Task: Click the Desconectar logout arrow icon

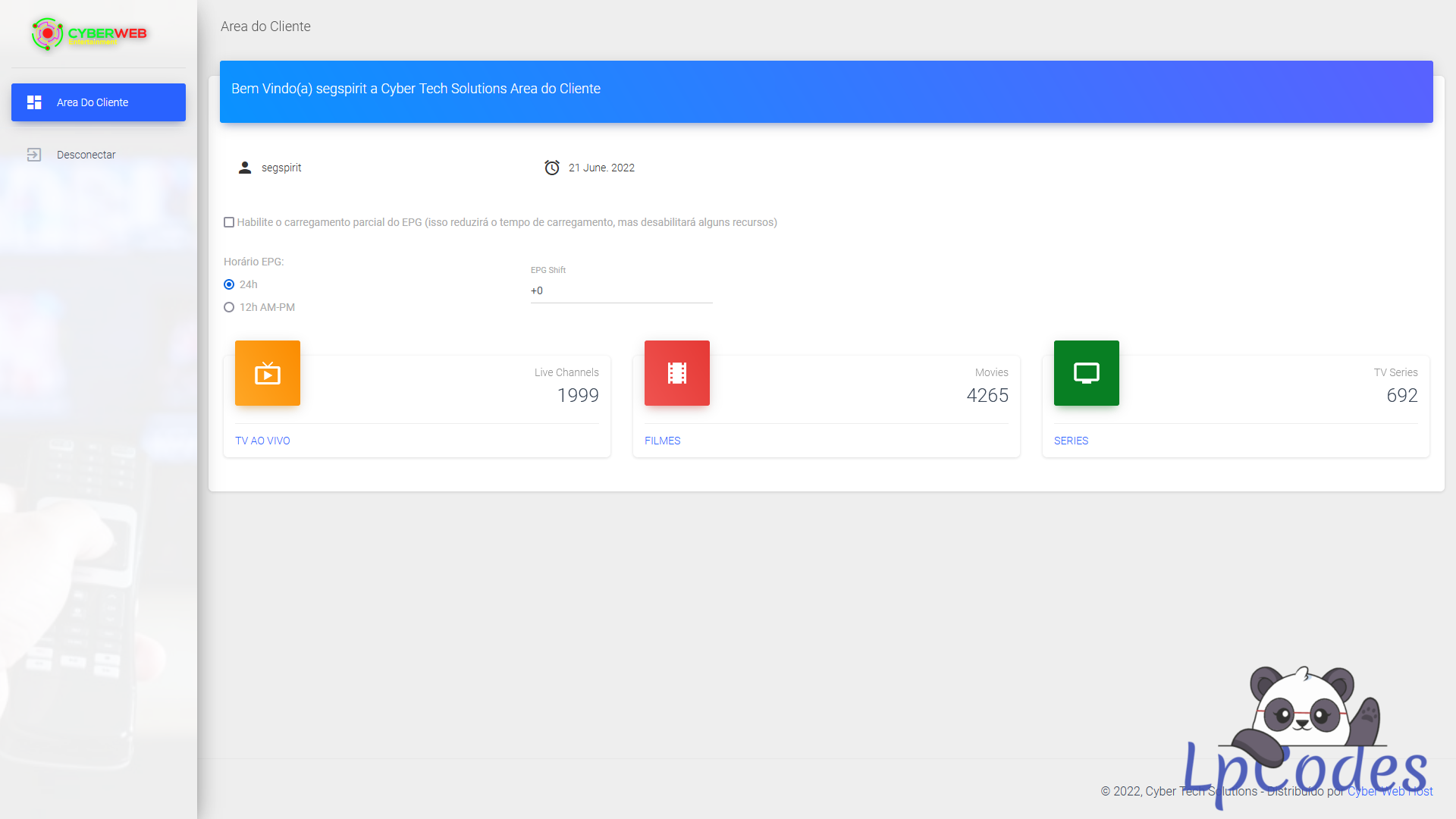Action: (x=34, y=155)
